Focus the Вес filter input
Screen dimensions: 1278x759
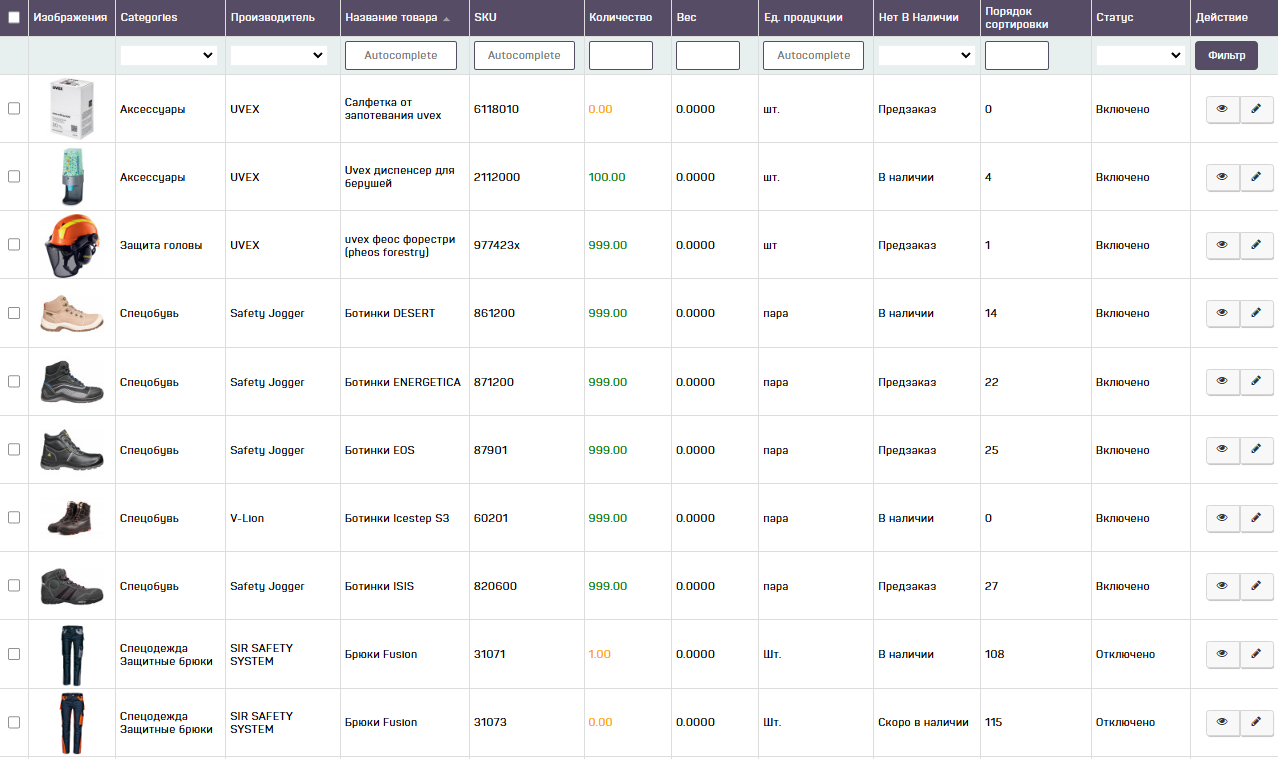pos(707,55)
